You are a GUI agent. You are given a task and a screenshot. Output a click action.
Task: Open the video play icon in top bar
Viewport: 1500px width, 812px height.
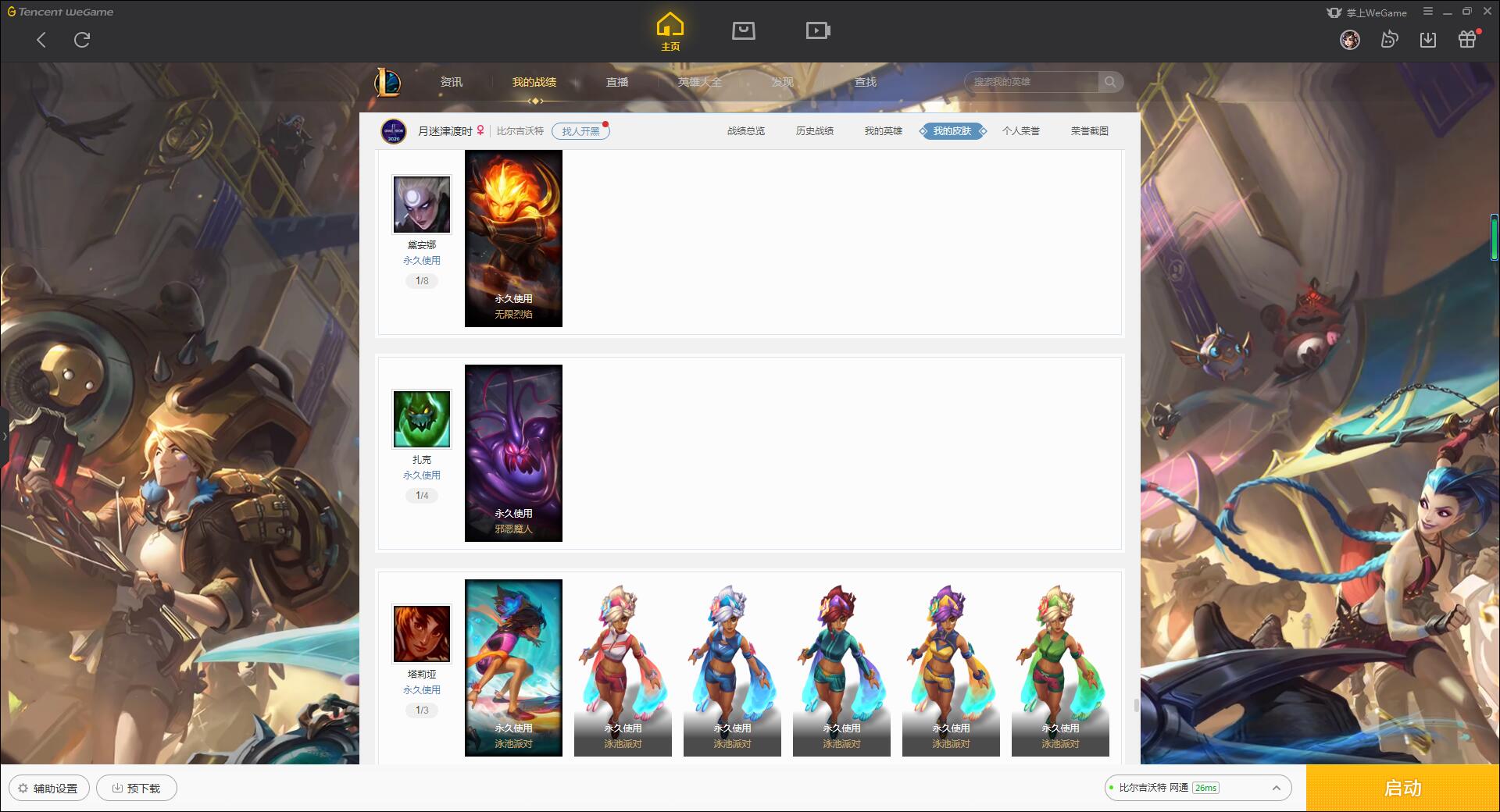click(818, 31)
